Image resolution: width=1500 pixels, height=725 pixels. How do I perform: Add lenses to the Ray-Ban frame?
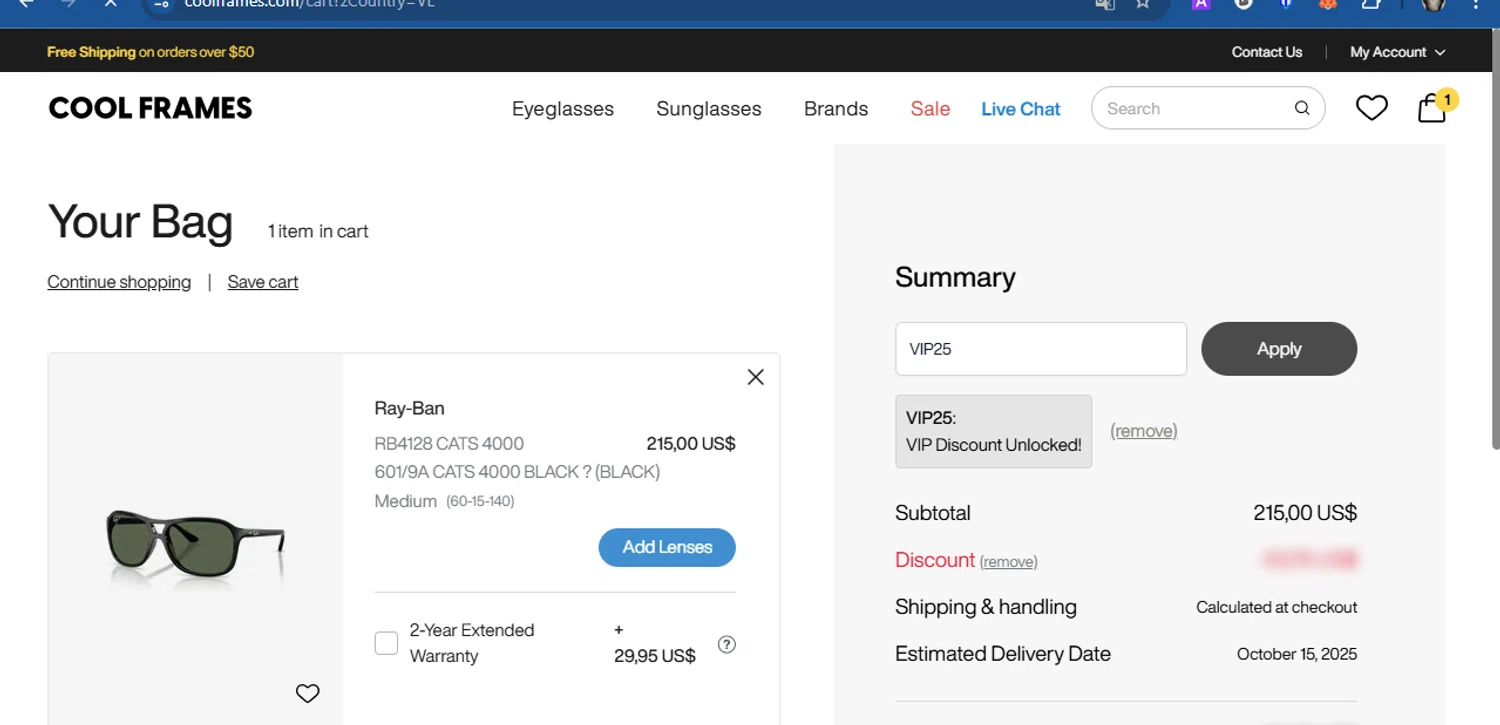(667, 547)
